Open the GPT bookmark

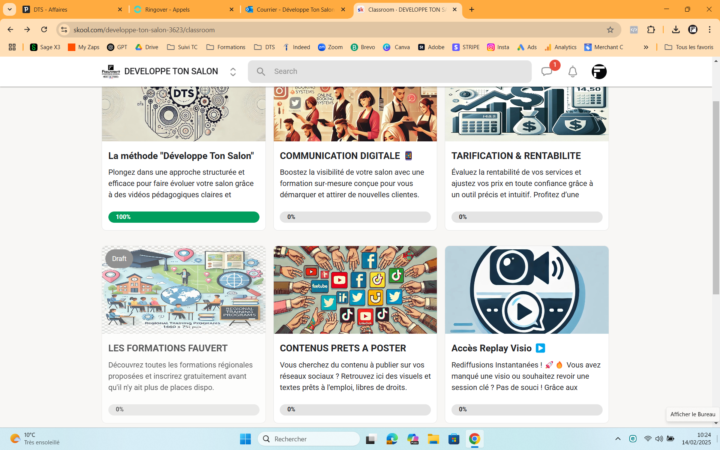pos(117,47)
